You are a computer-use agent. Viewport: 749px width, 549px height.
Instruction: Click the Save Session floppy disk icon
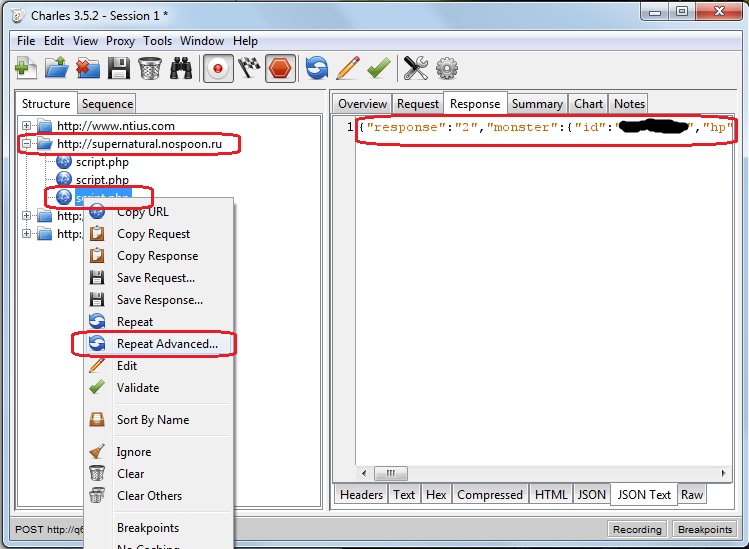[x=118, y=68]
